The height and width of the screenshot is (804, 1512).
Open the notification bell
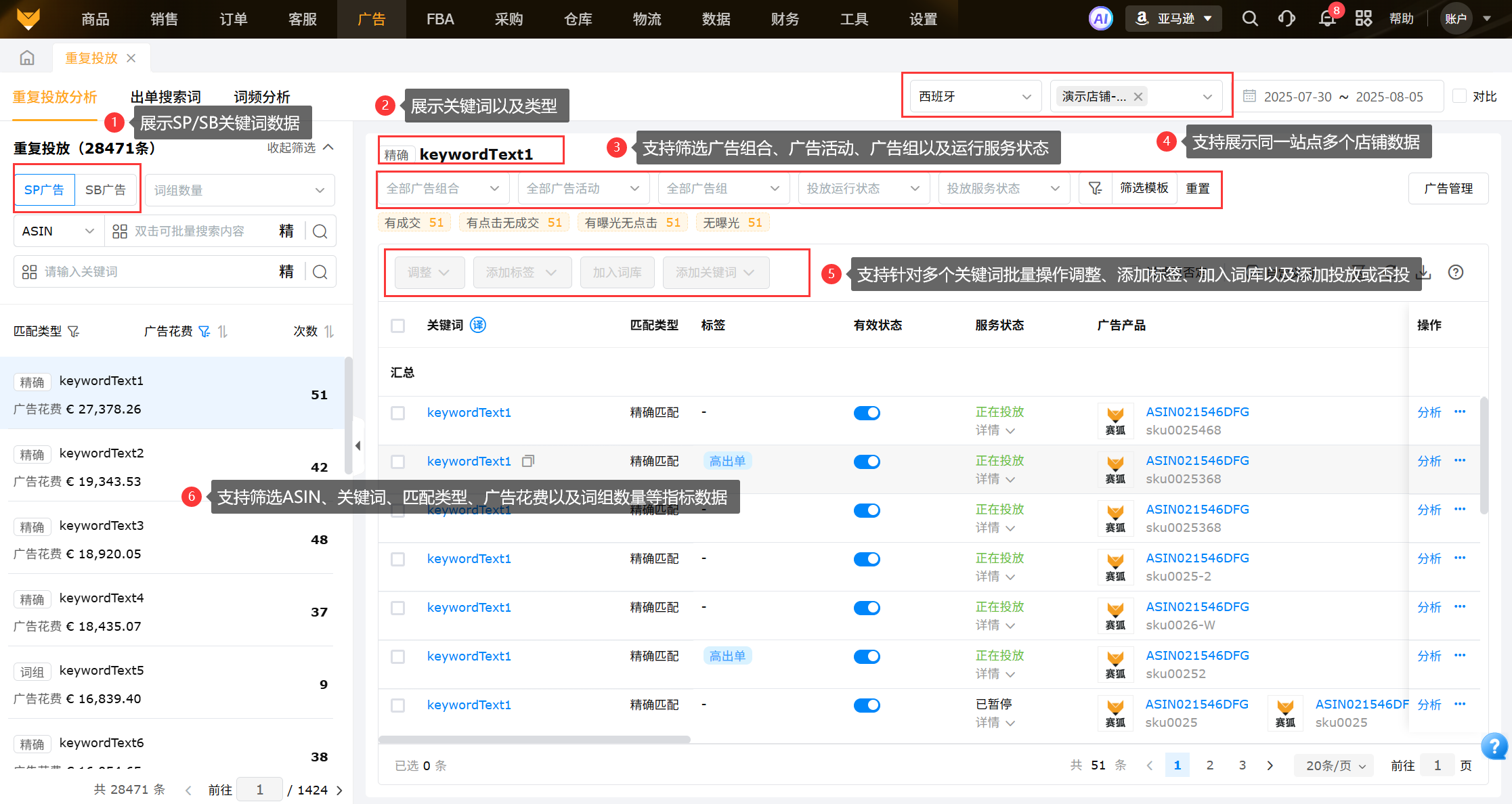[x=1326, y=19]
